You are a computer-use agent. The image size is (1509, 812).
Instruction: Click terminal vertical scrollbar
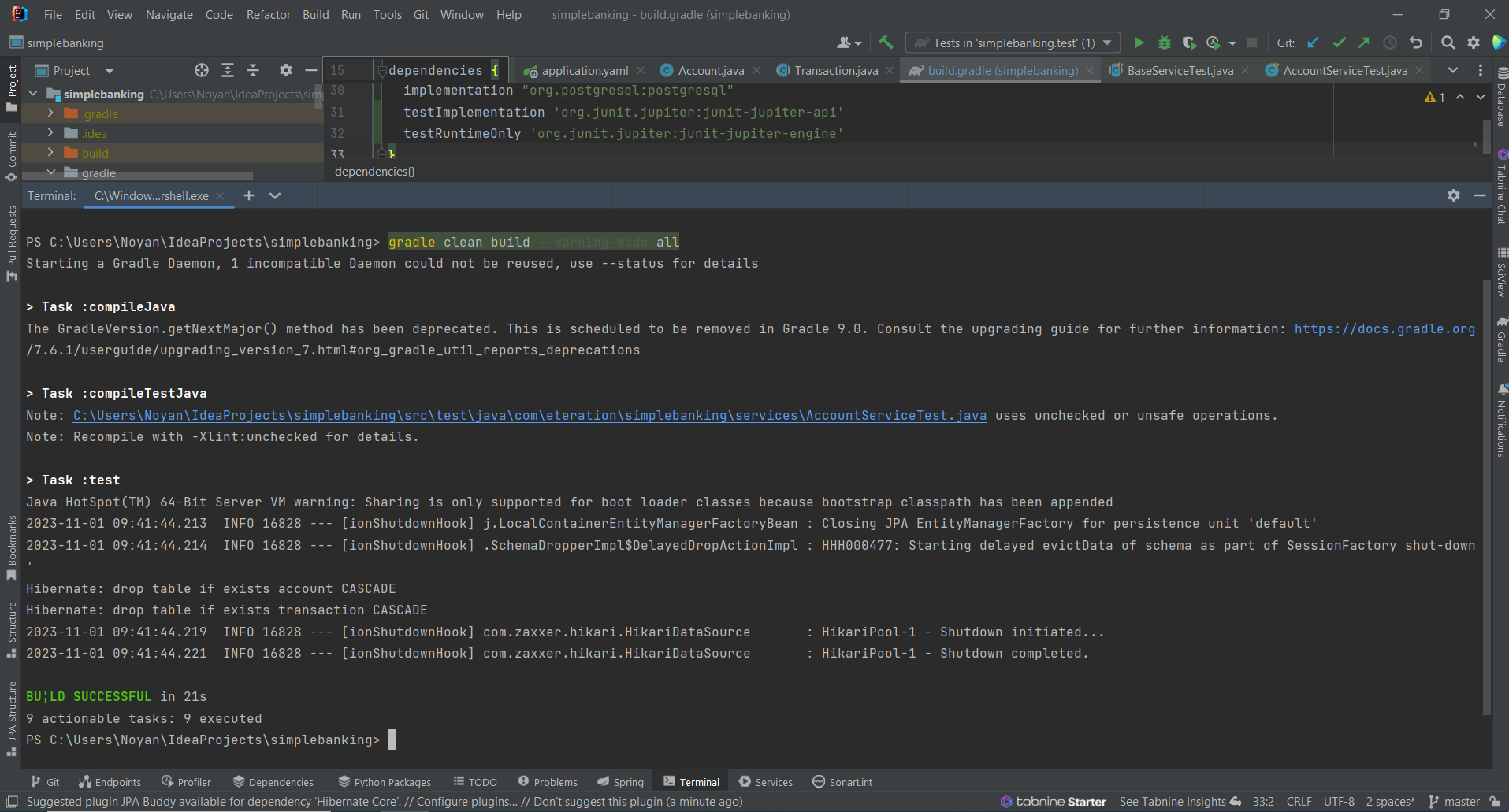click(1487, 496)
